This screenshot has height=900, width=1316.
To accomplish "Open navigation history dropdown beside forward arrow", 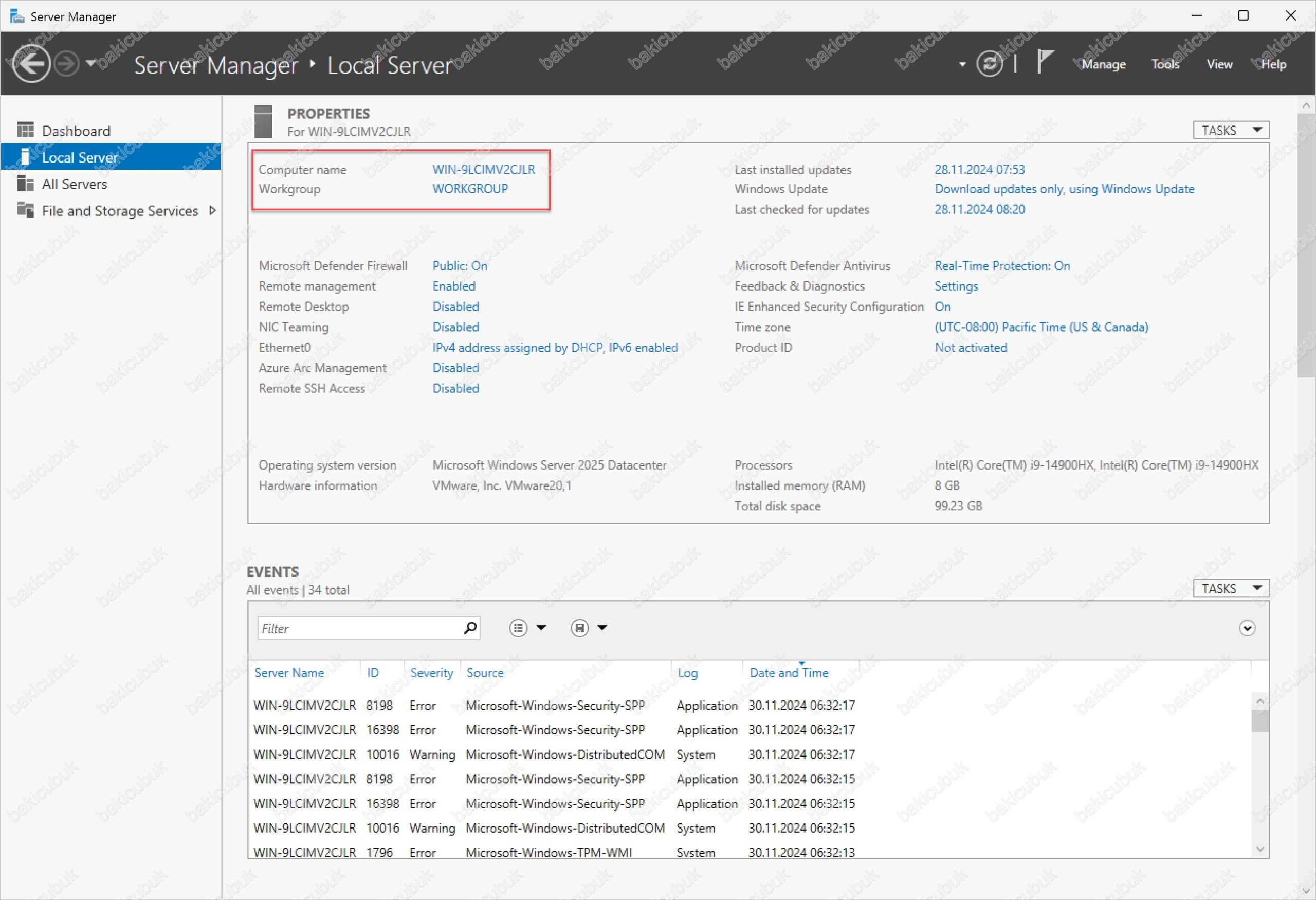I will coord(90,63).
